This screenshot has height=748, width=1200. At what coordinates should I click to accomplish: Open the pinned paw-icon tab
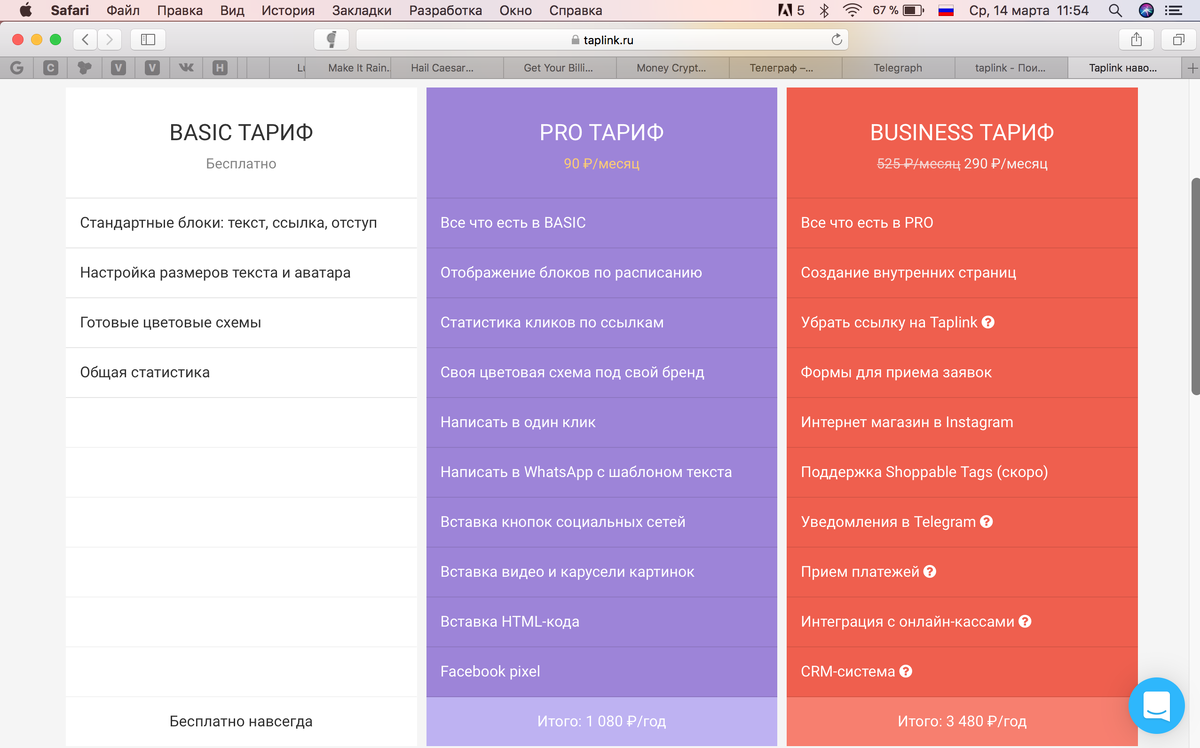pos(85,68)
